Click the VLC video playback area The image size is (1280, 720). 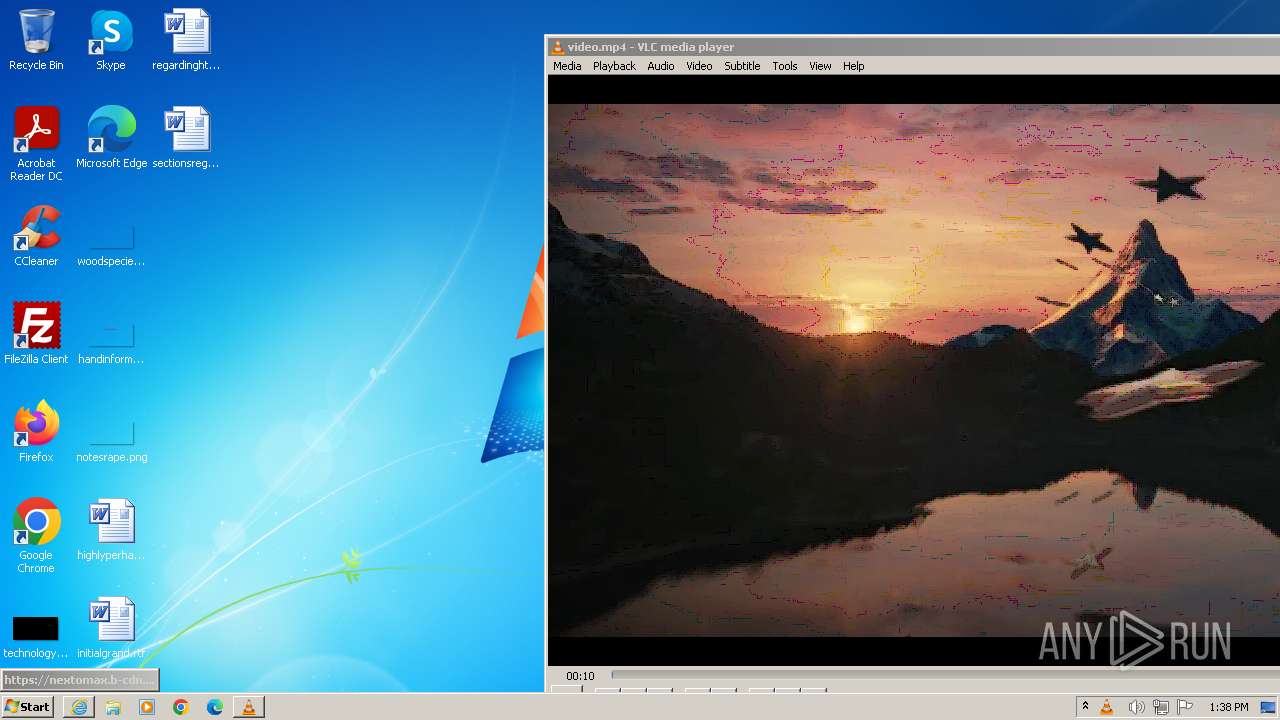[x=914, y=369]
